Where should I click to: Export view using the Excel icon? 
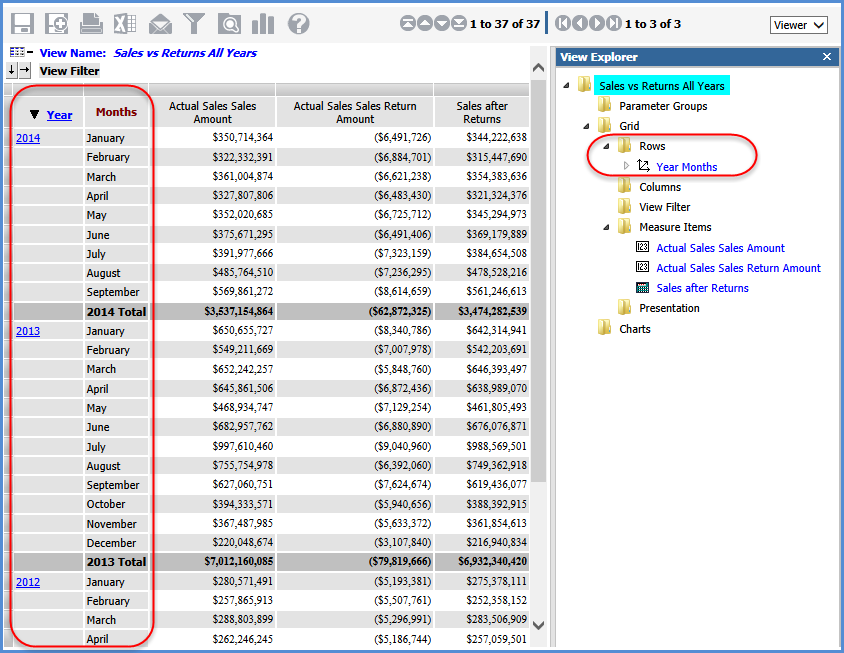125,24
